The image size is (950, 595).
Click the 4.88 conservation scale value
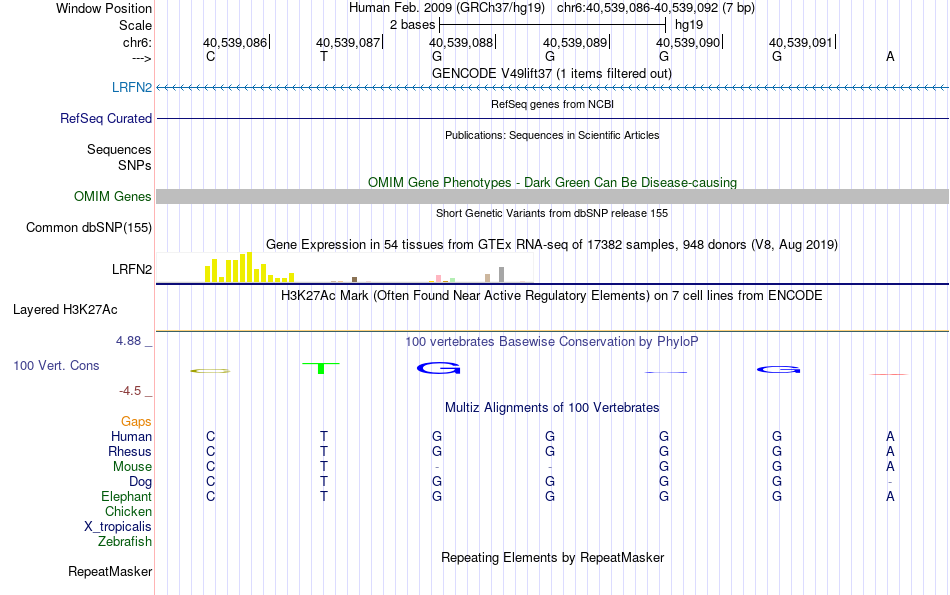point(128,341)
